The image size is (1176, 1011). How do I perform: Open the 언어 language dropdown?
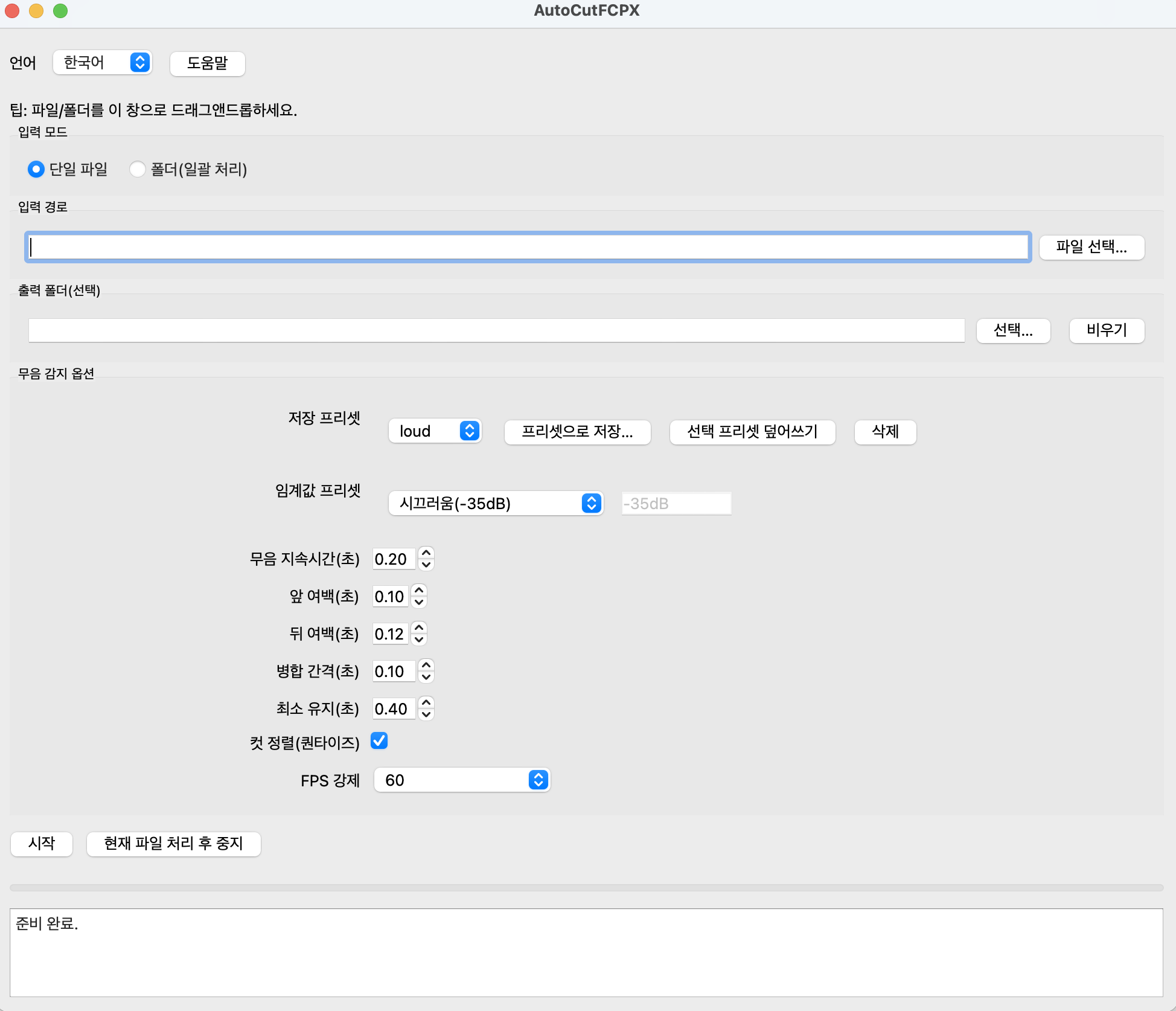click(102, 63)
